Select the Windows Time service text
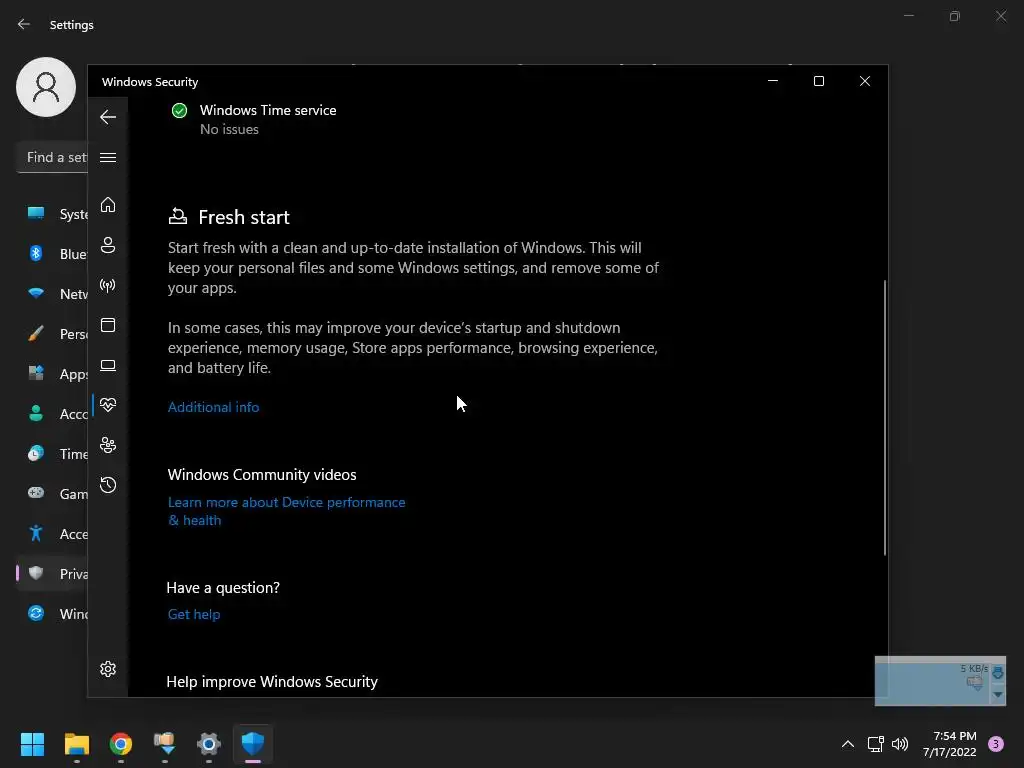Screen dimensions: 1024x768 (268, 110)
